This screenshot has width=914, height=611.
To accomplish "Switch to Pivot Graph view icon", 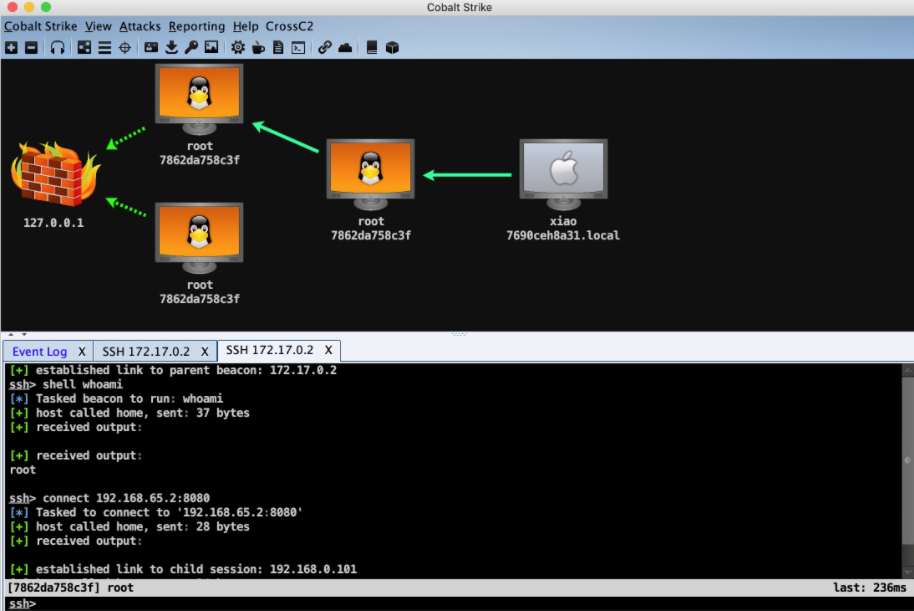I will (x=84, y=47).
